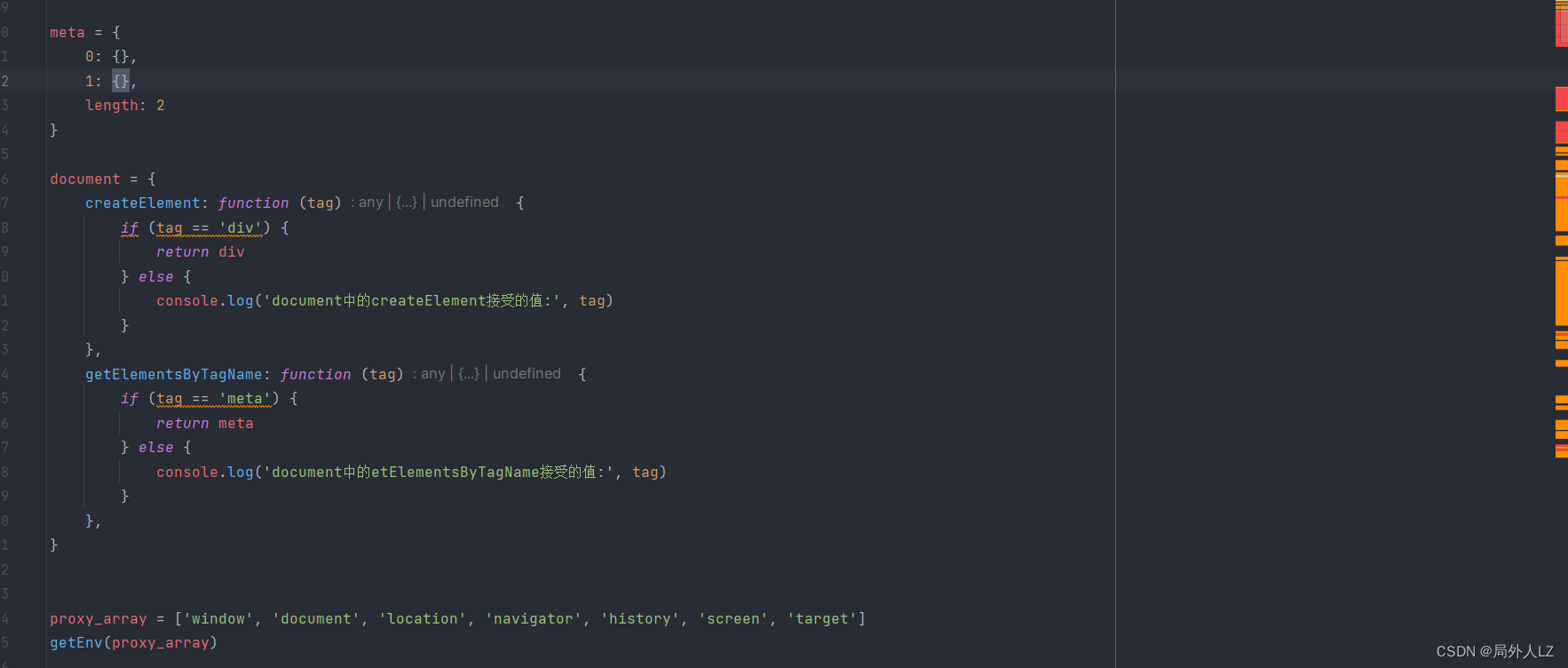Click 'function' keyword on the createElement line
The height and width of the screenshot is (668, 1568).
tap(253, 203)
